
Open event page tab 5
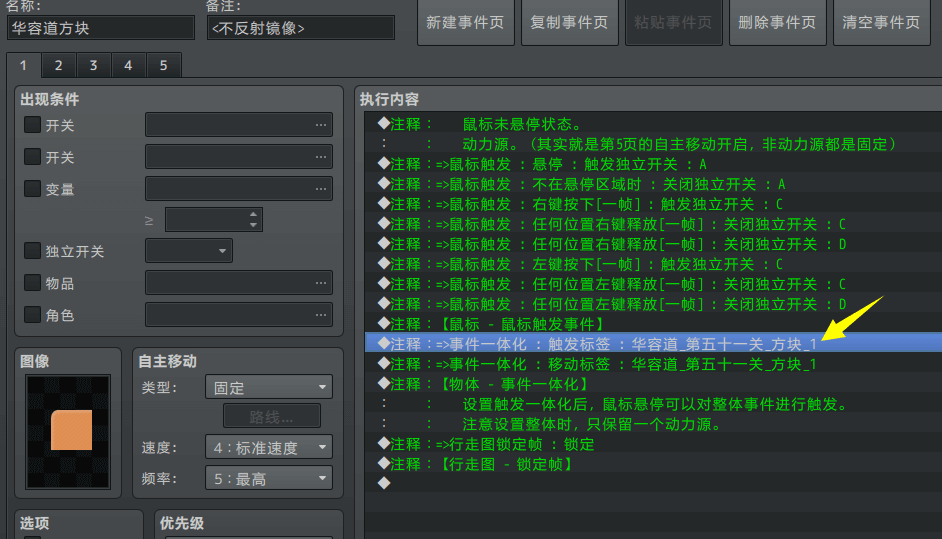pos(163,65)
